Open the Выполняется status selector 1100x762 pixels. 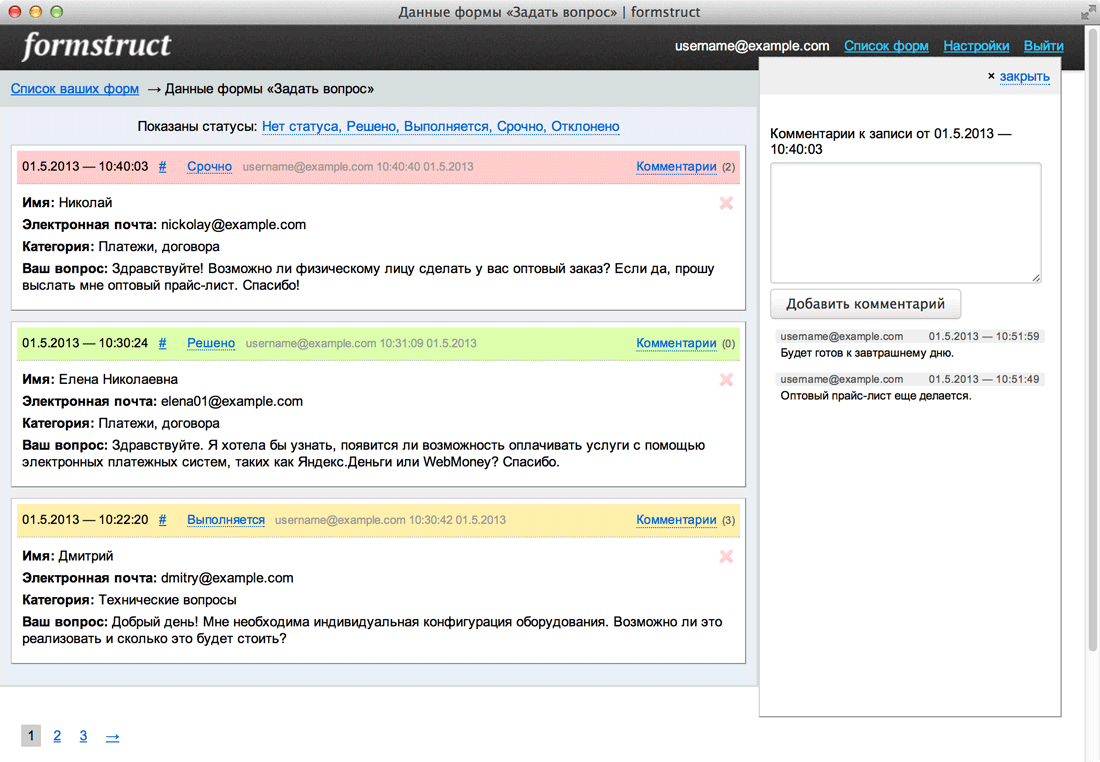[x=226, y=520]
